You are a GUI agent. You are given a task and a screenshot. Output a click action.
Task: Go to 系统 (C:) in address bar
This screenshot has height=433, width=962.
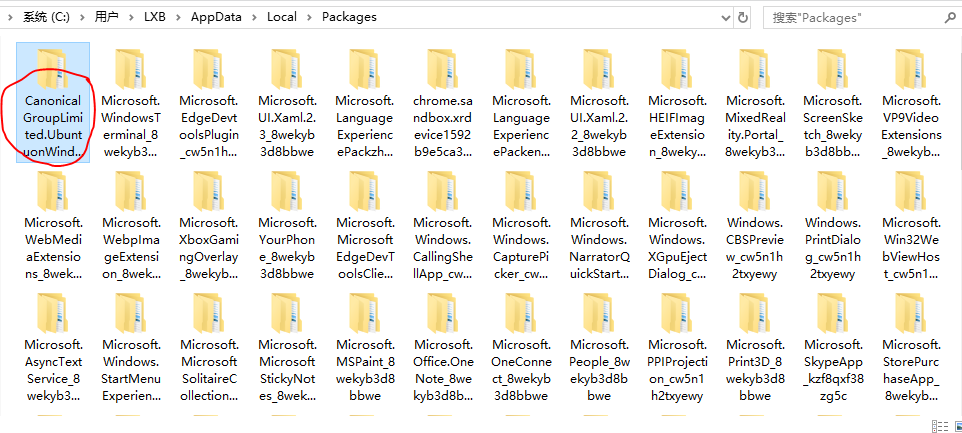46,17
